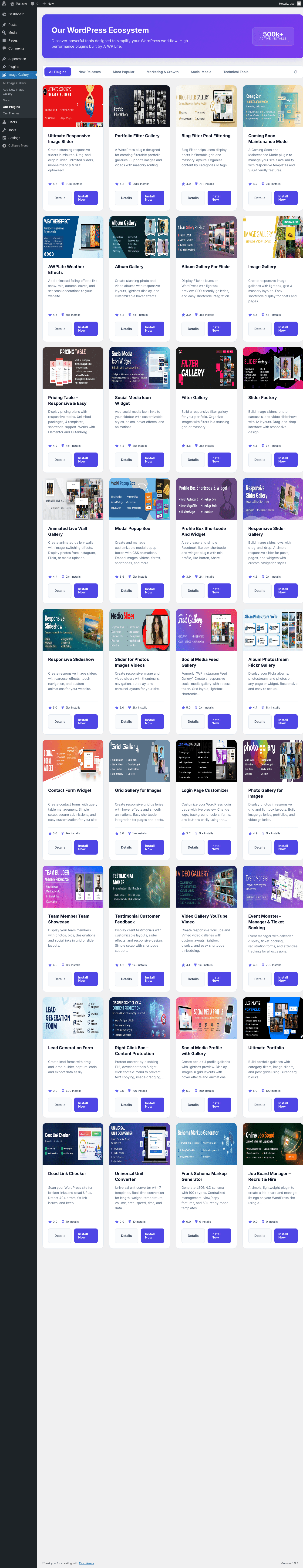Click Details for Modal Popup Box
This screenshot has width=303, height=1568.
pos(126,590)
